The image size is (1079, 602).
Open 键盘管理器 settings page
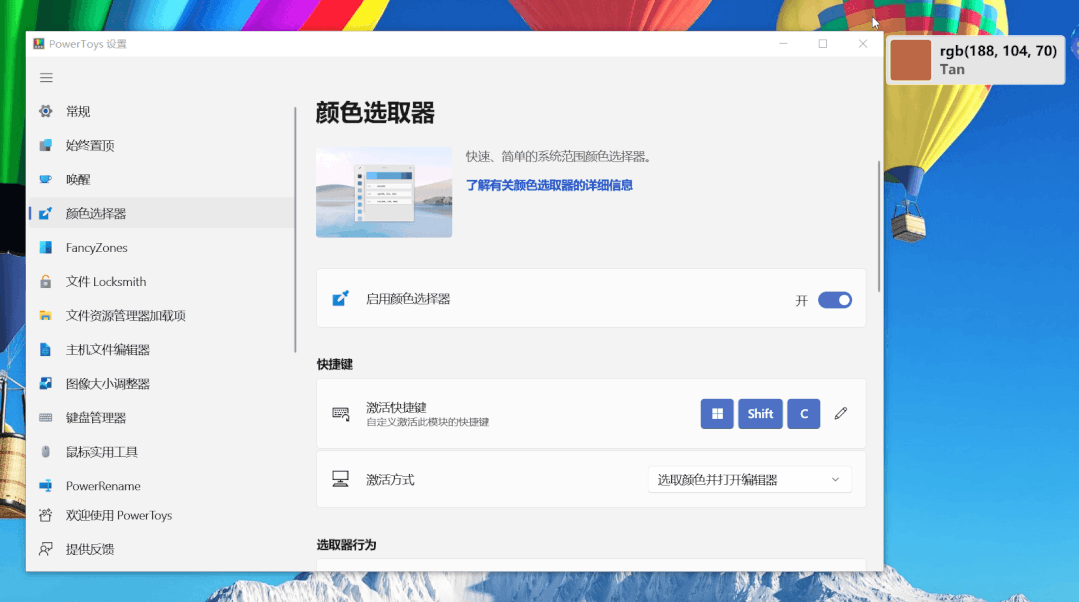[161, 418]
